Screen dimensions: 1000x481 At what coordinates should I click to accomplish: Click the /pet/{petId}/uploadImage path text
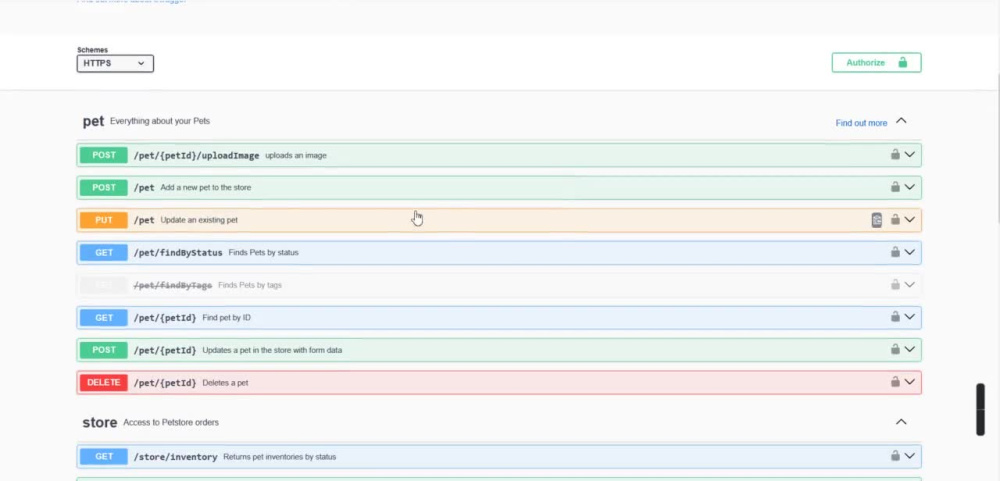click(196, 156)
